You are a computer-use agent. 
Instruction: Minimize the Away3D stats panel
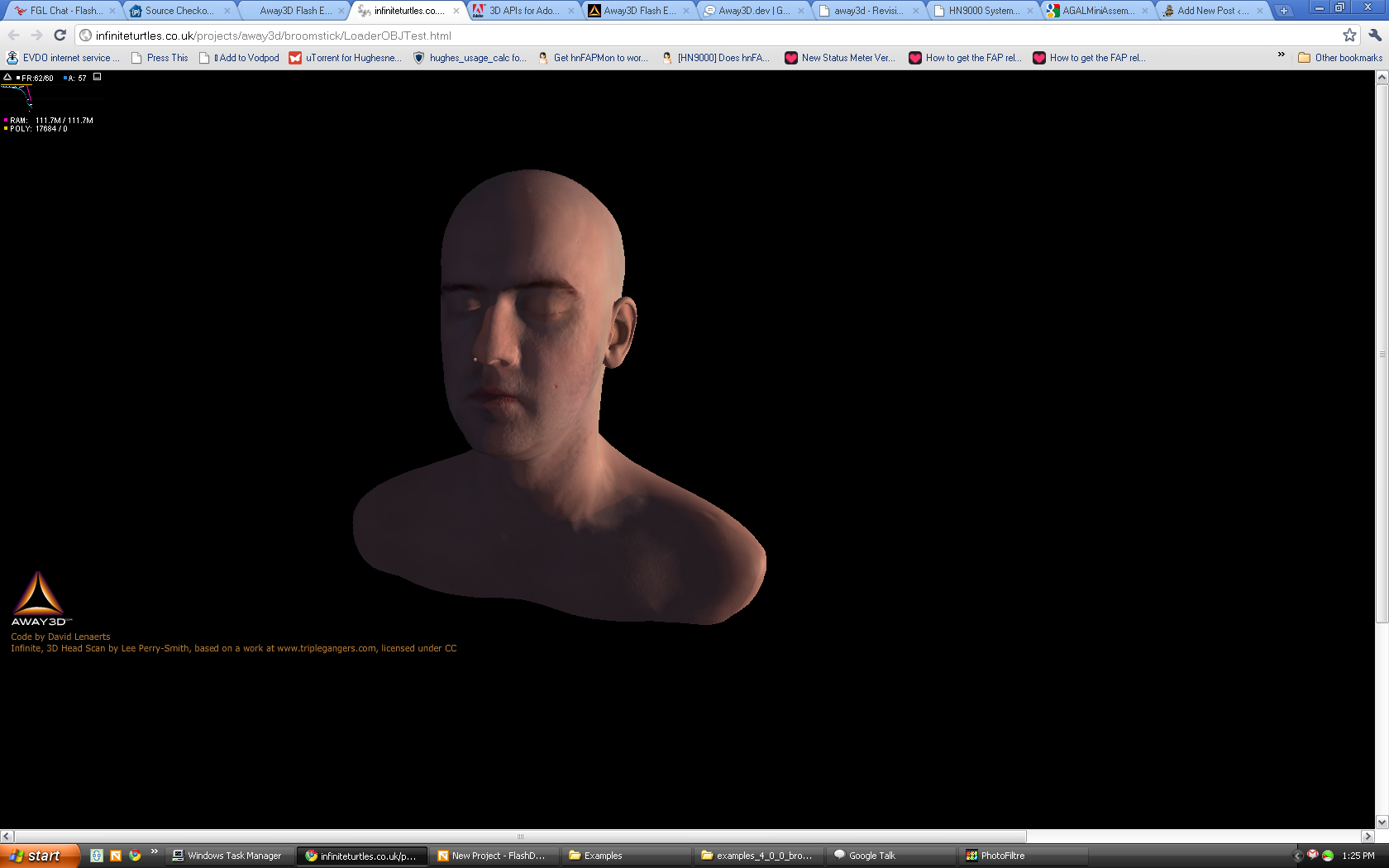tap(97, 77)
